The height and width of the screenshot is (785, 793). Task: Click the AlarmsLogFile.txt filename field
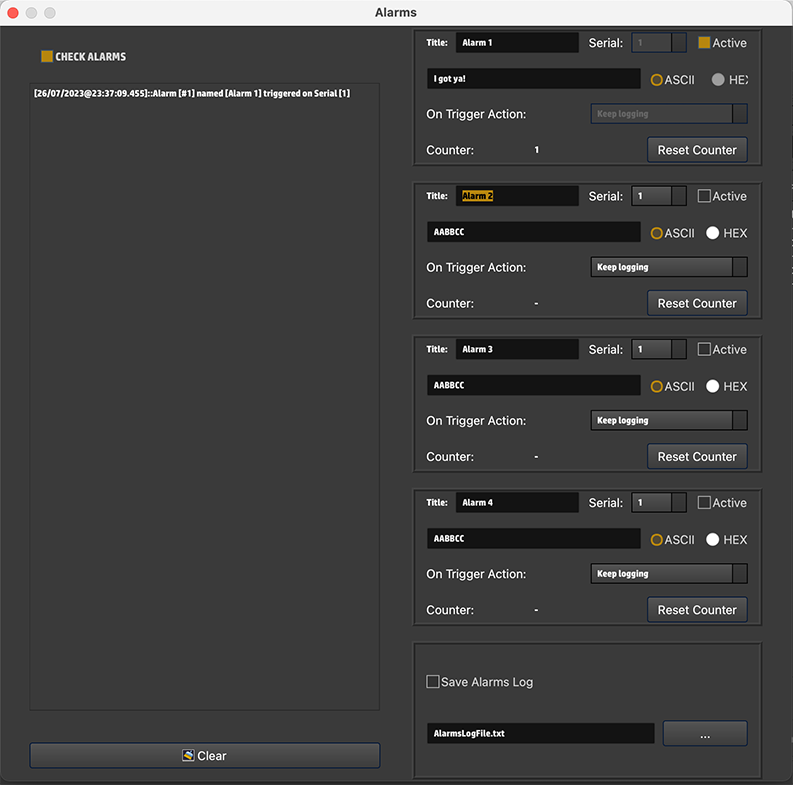click(x=540, y=734)
